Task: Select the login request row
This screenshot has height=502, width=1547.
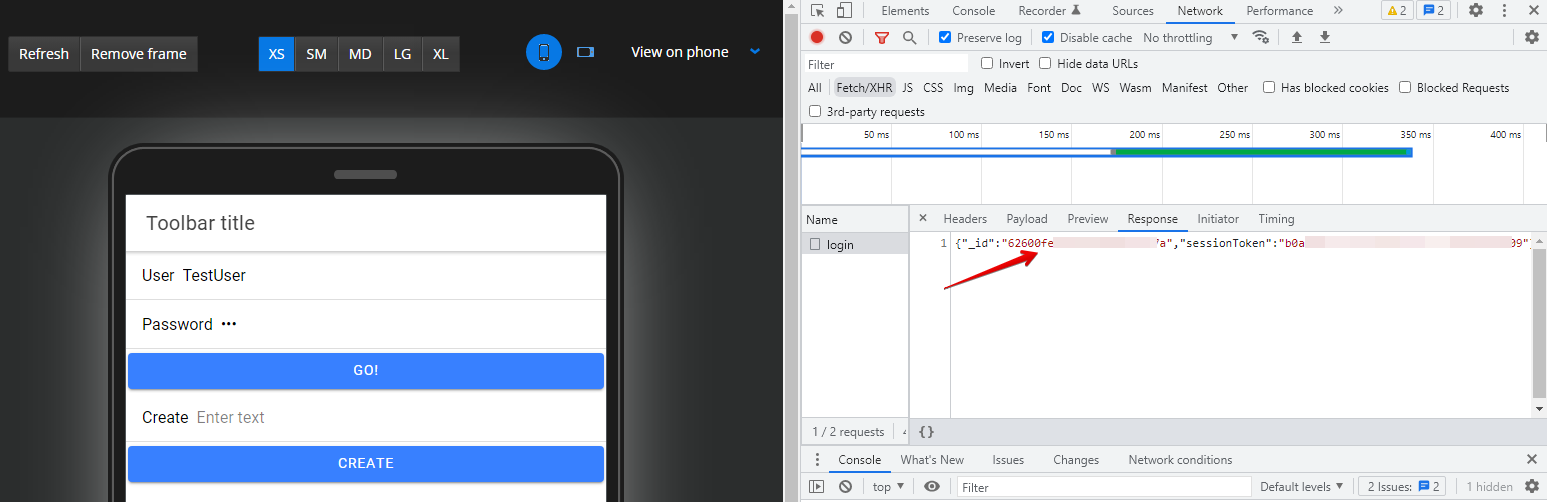Action: (x=855, y=244)
